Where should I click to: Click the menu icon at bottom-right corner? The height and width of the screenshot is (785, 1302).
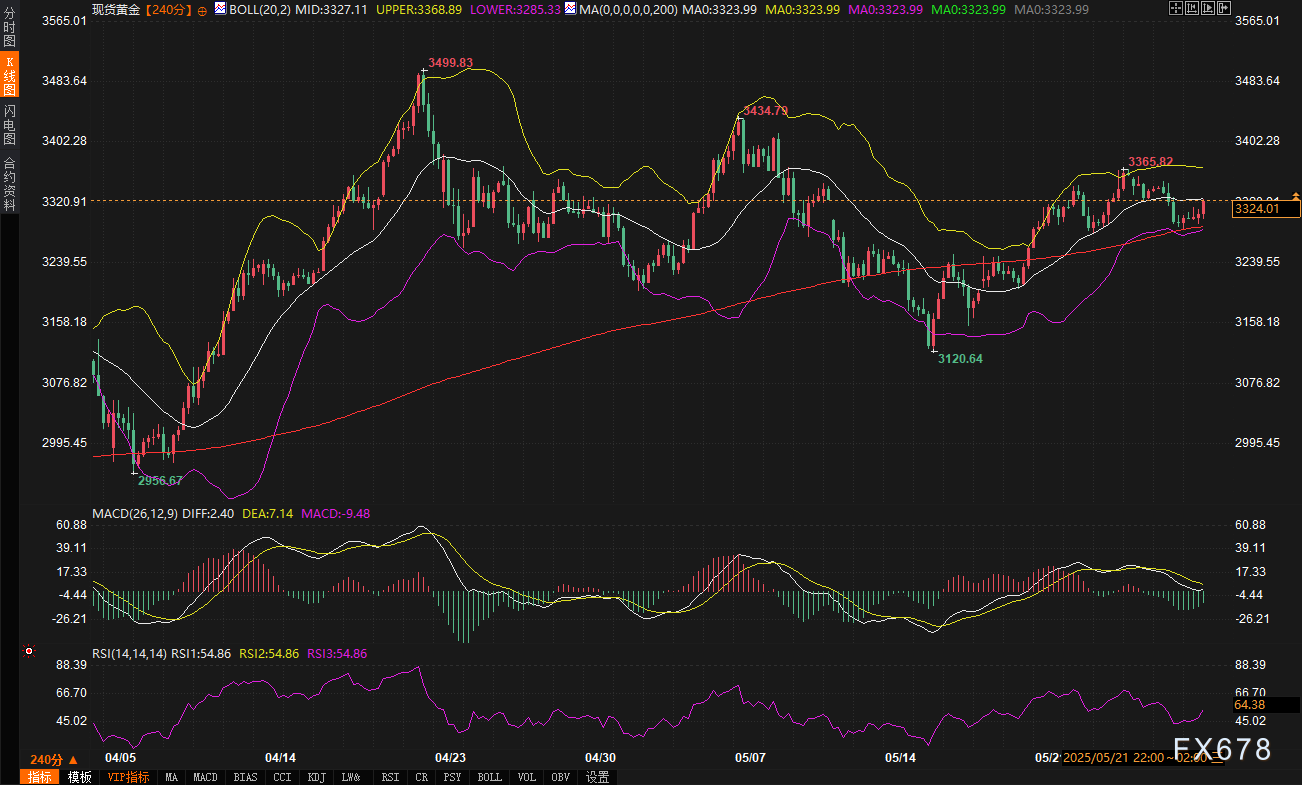coord(1216,758)
